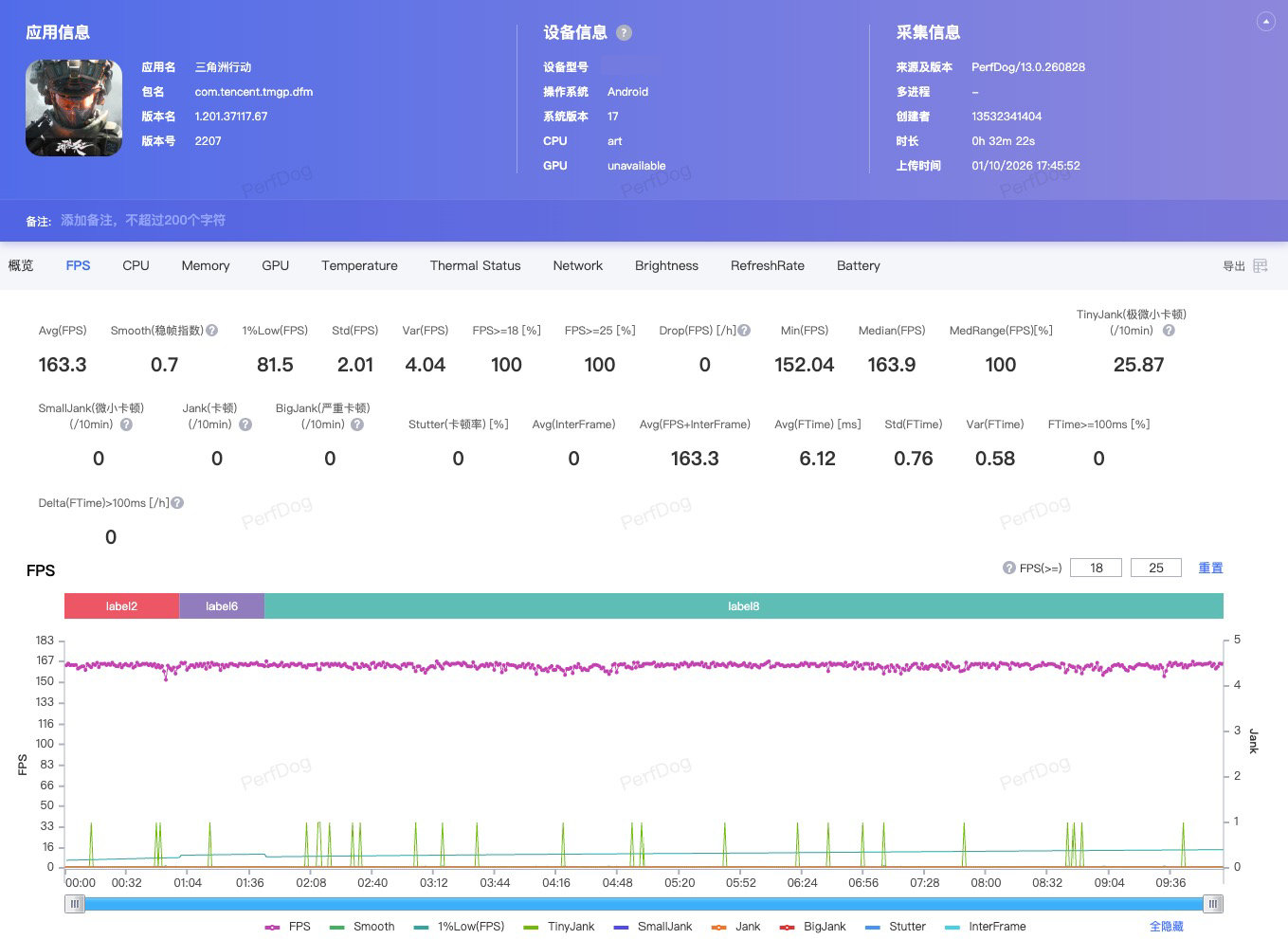Click the Smooth index help icon

coord(212,331)
